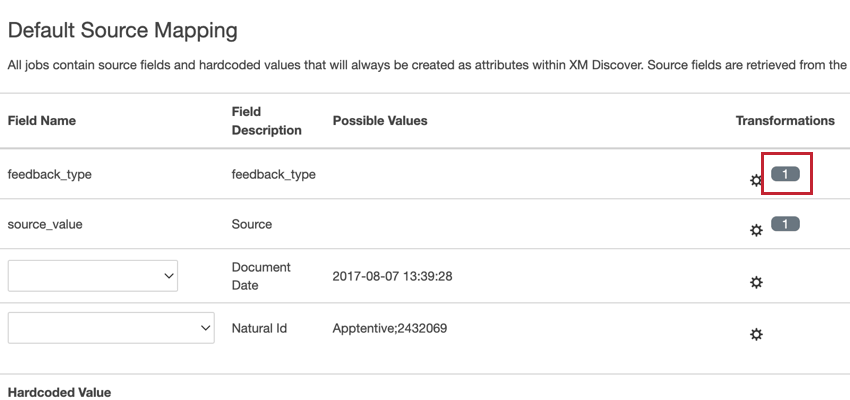The height and width of the screenshot is (400, 850).
Task: Click the Document Date description label
Action: click(261, 276)
